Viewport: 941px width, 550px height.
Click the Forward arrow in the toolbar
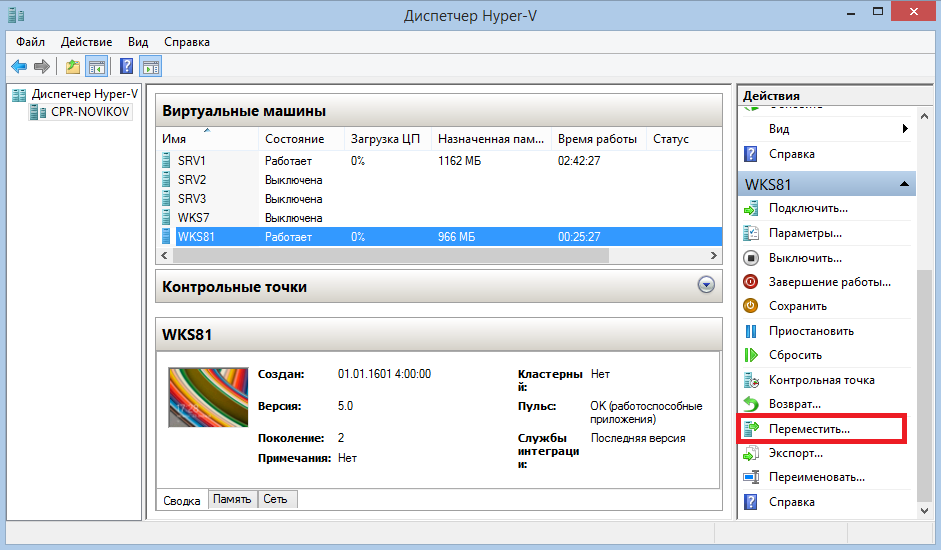[42, 67]
